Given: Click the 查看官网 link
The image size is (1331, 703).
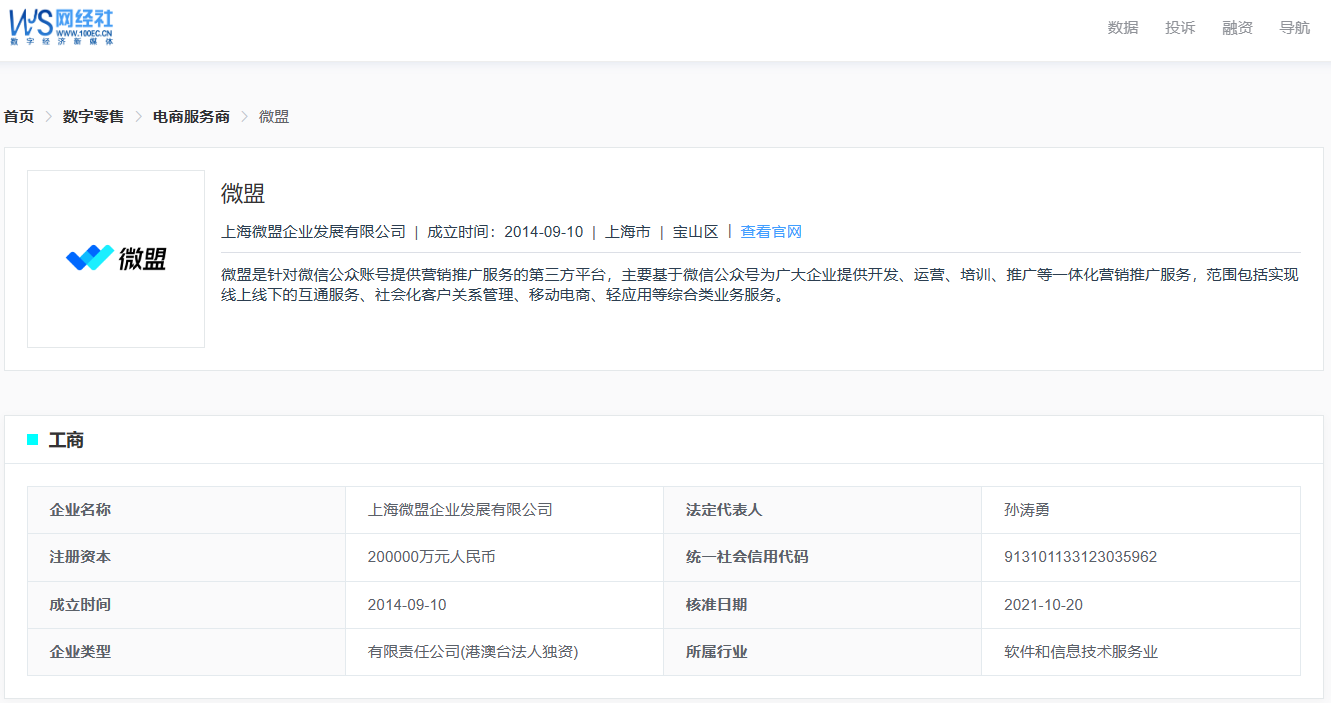Looking at the screenshot, I should (771, 232).
